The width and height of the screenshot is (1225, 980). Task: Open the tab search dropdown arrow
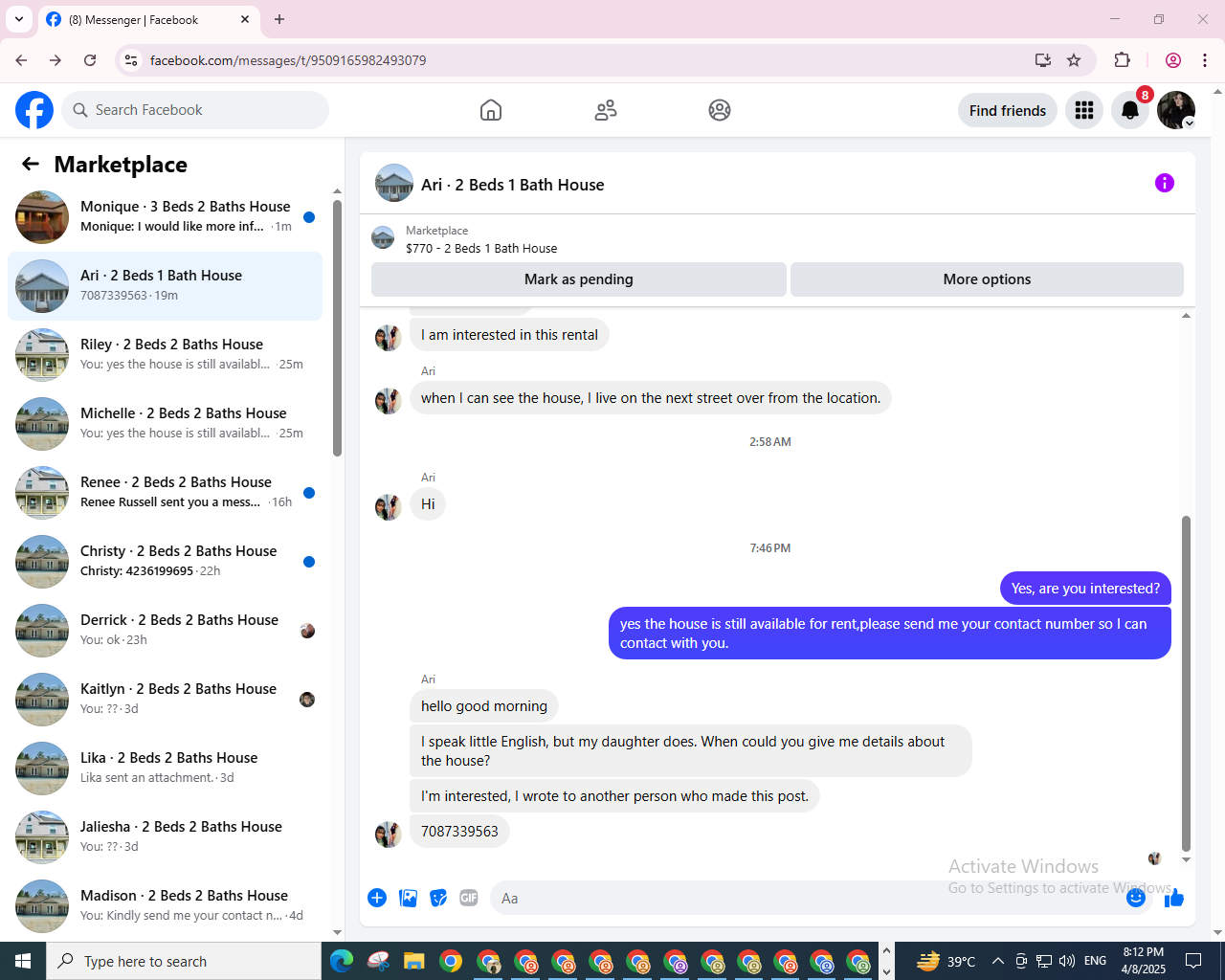pyautogui.click(x=19, y=19)
